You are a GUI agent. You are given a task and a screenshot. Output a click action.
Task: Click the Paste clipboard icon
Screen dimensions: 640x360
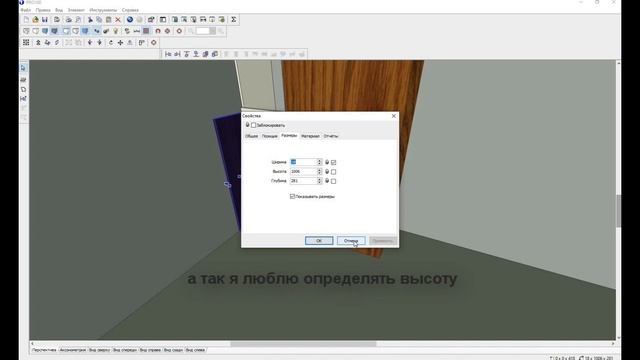coord(109,20)
